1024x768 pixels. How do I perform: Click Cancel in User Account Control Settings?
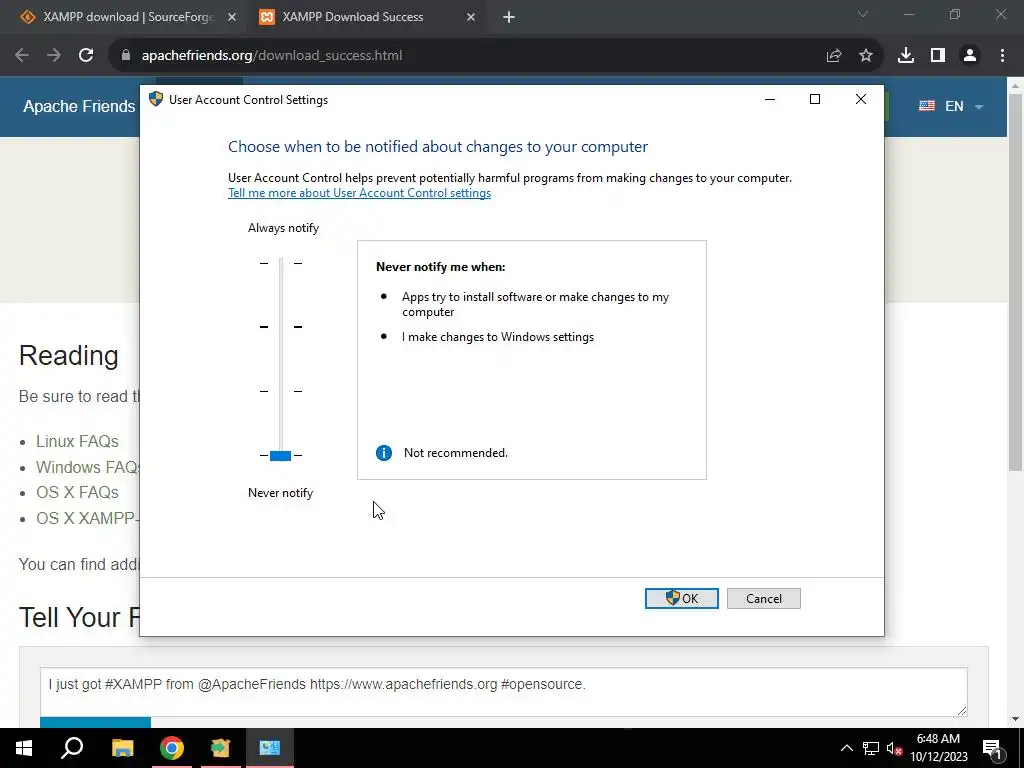tap(763, 598)
